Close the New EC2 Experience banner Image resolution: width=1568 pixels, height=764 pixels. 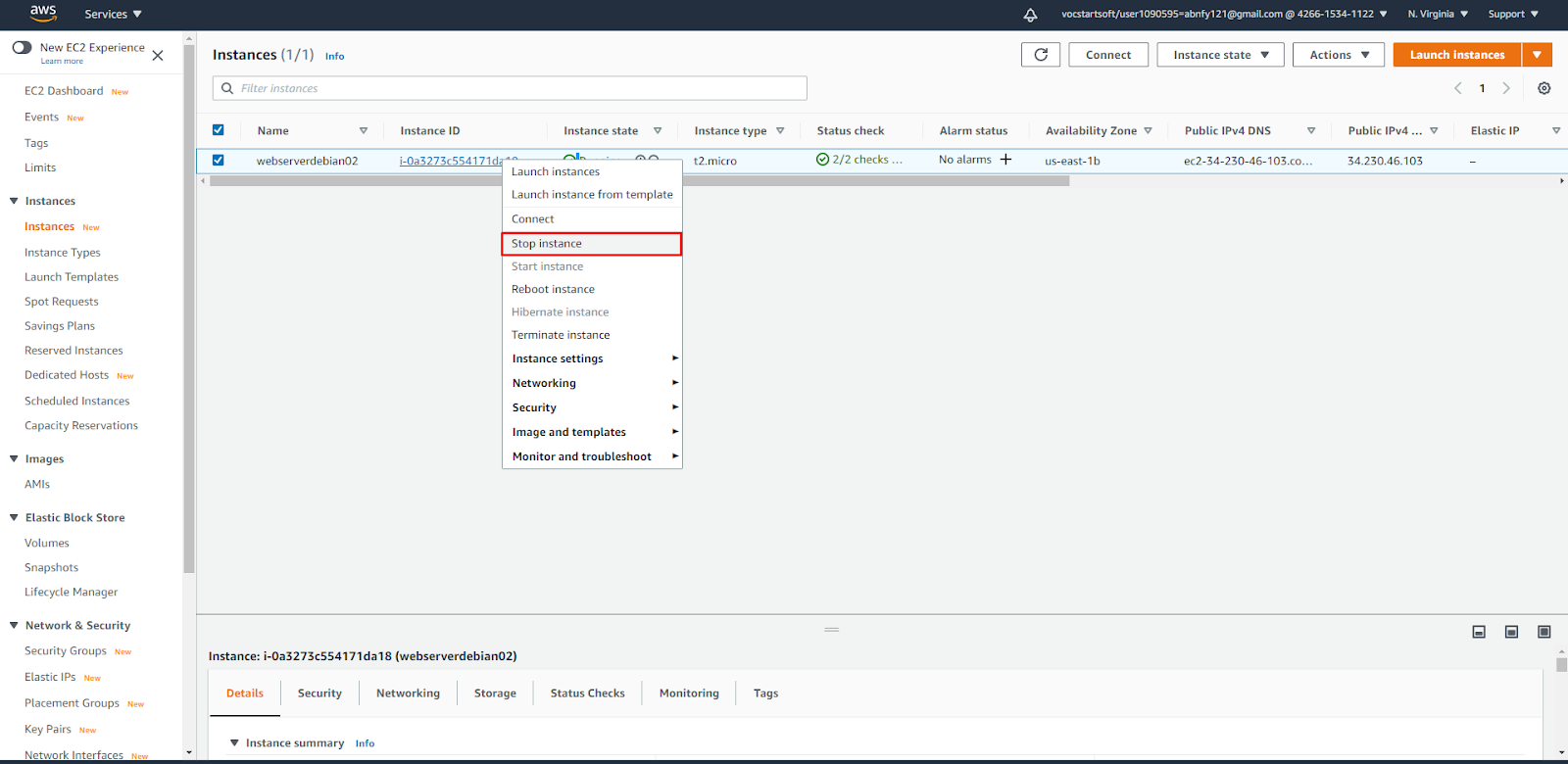[x=158, y=55]
